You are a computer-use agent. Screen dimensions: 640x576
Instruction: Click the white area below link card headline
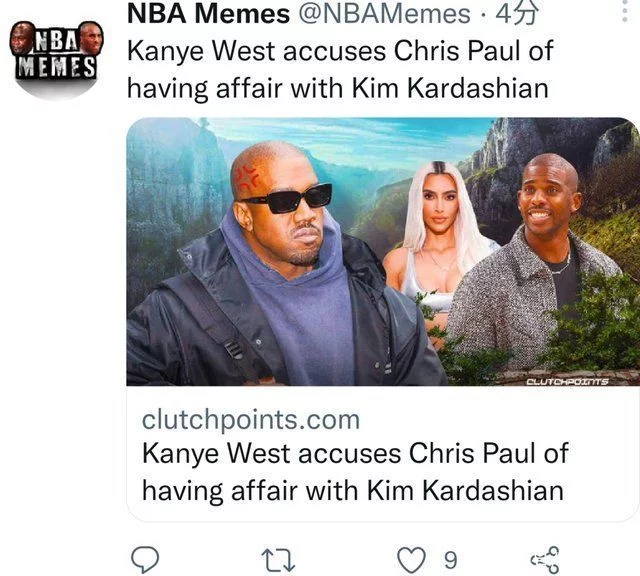tap(383, 513)
